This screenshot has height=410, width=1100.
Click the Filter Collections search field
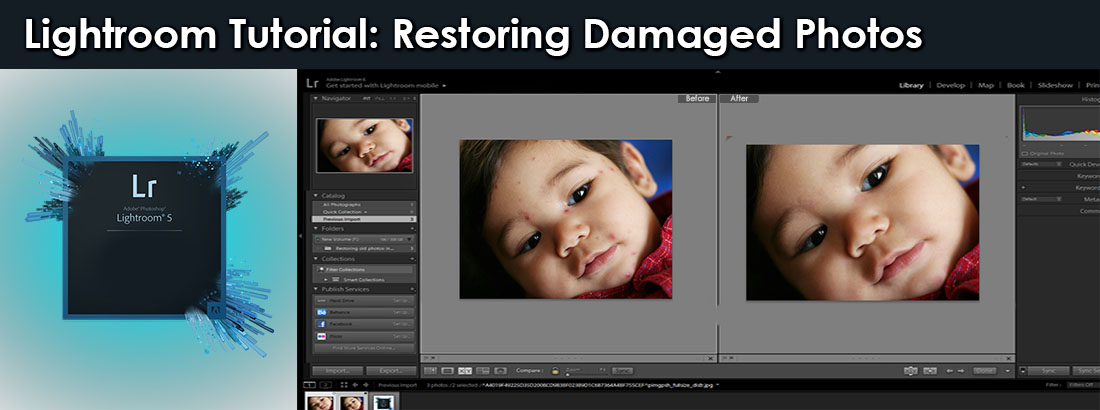point(363,269)
